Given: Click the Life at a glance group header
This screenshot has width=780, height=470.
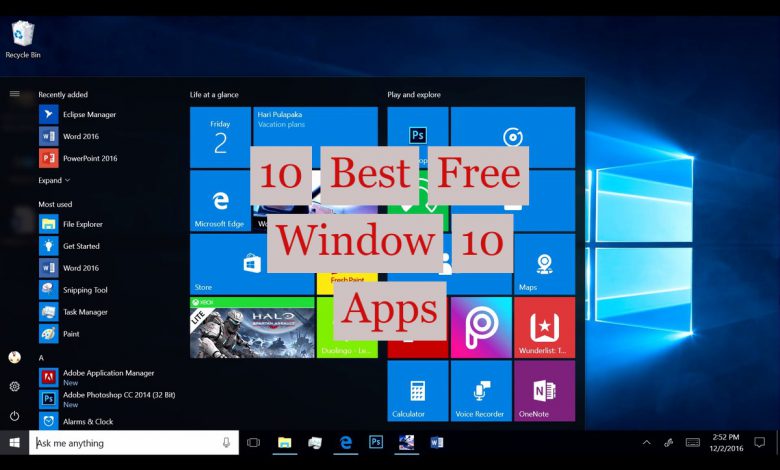Looking at the screenshot, I should coord(214,94).
